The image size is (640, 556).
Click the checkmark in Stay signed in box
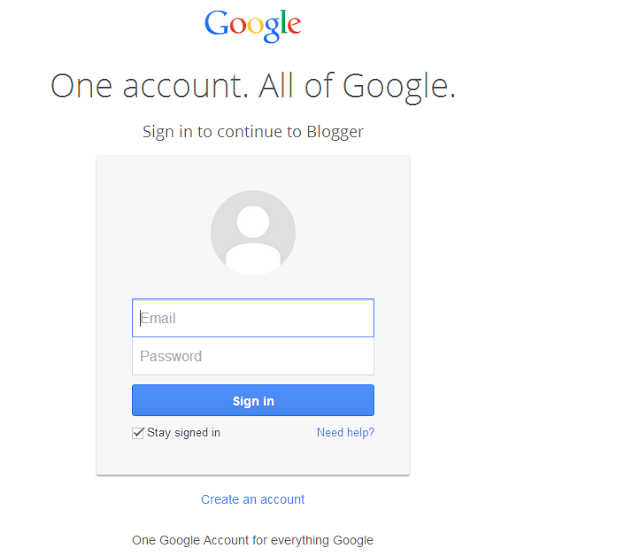point(139,432)
